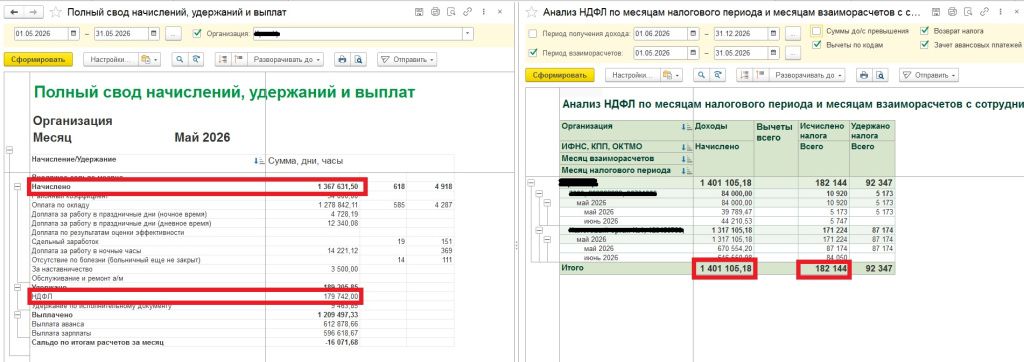Print report from Полный свод toolbar
The image size is (1024, 362).
click(342, 59)
